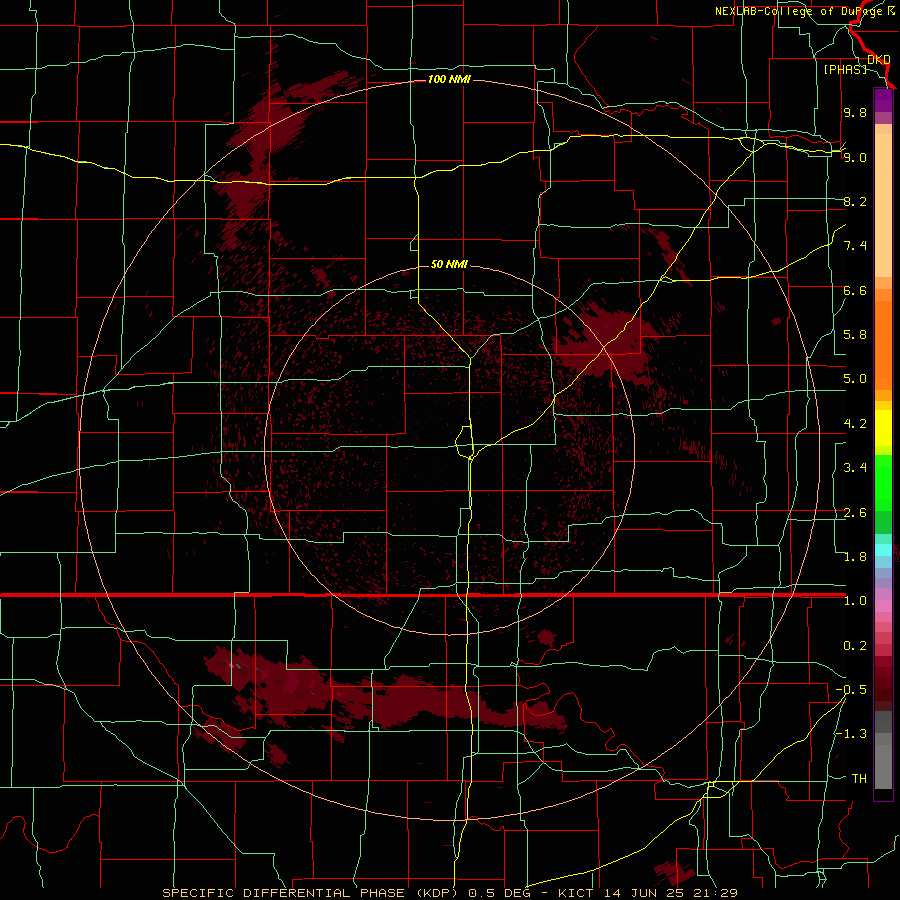Image resolution: width=900 pixels, height=900 pixels.
Task: Click the purple top segment of the color bar
Action: coord(883,100)
